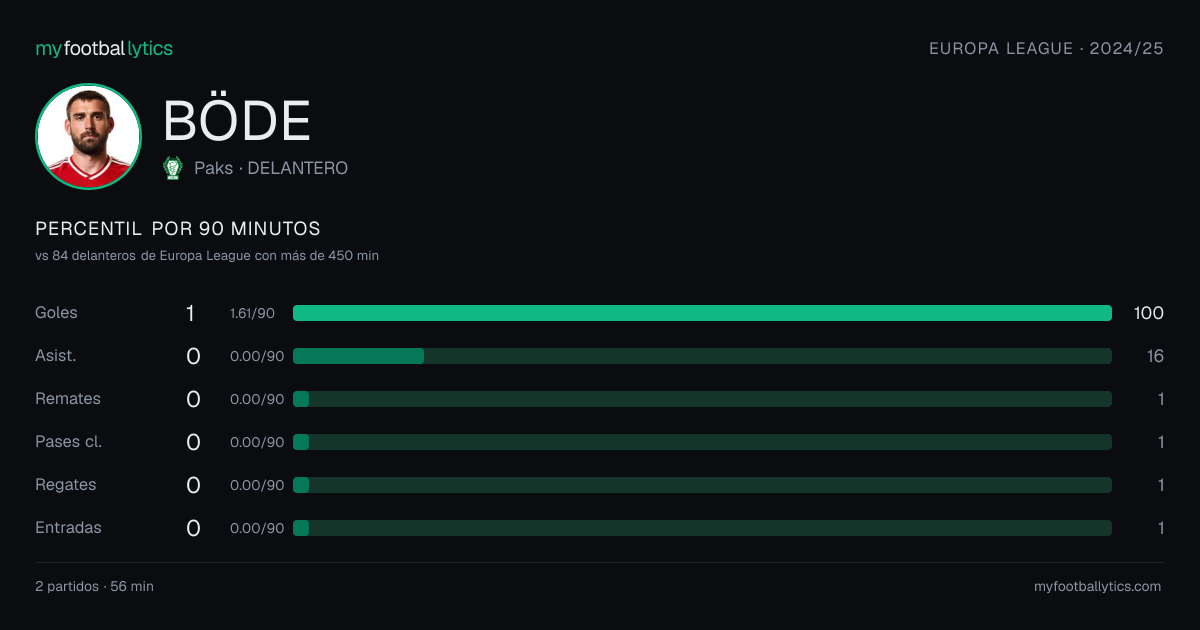The width and height of the screenshot is (1200, 630).
Task: Select the Entradas stat label
Action: coord(68,528)
